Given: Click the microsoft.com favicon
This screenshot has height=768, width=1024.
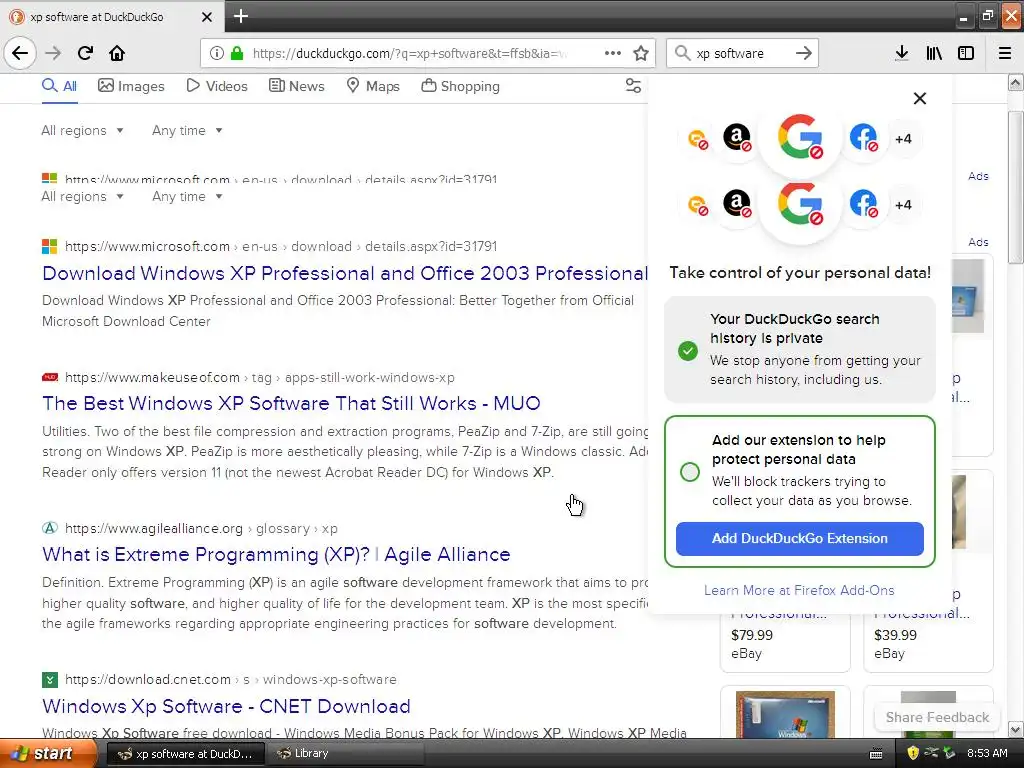Looking at the screenshot, I should pyautogui.click(x=50, y=246).
